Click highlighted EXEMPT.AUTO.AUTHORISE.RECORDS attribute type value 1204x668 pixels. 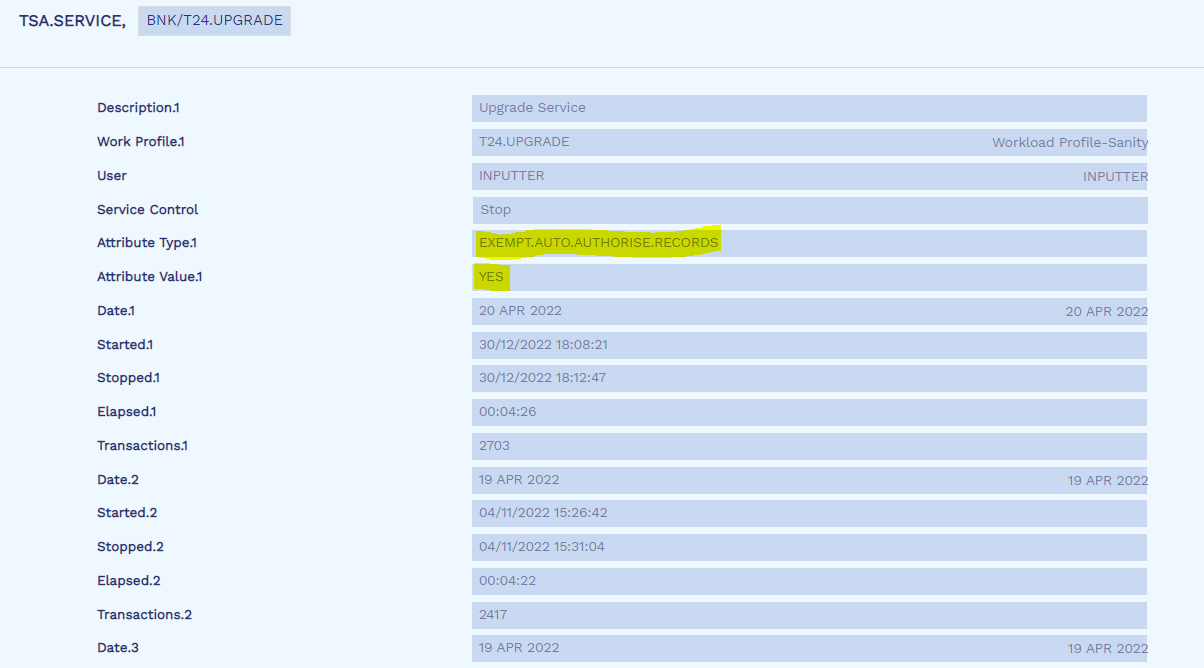pyautogui.click(x=598, y=243)
